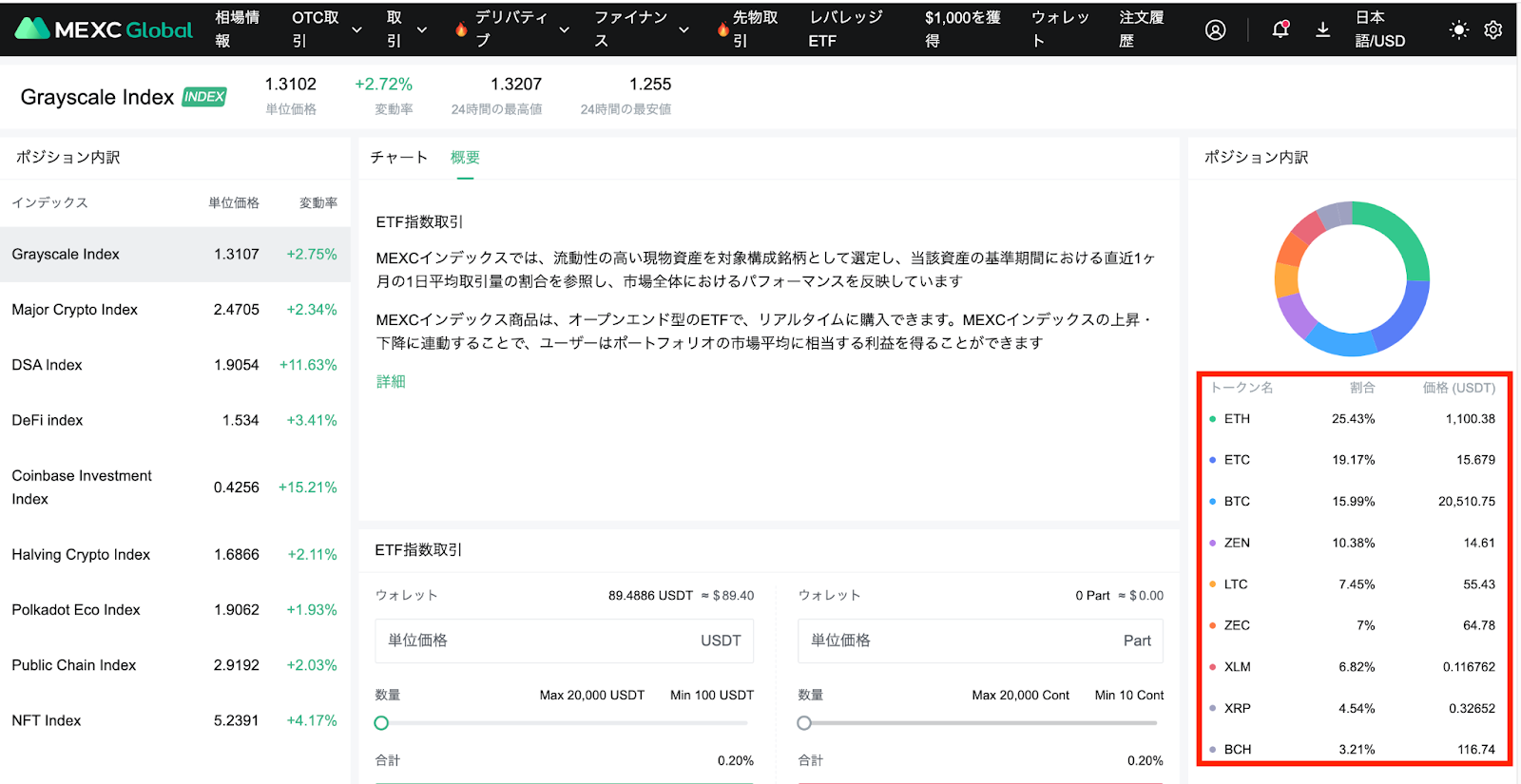Expand the OTC取引 dropdown chevron
The image size is (1521, 784).
(356, 29)
